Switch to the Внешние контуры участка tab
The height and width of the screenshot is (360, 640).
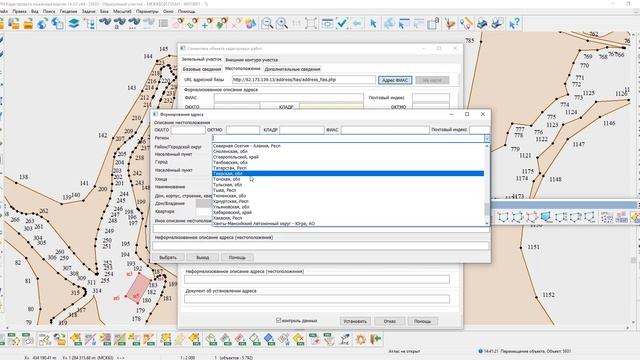coord(252,60)
